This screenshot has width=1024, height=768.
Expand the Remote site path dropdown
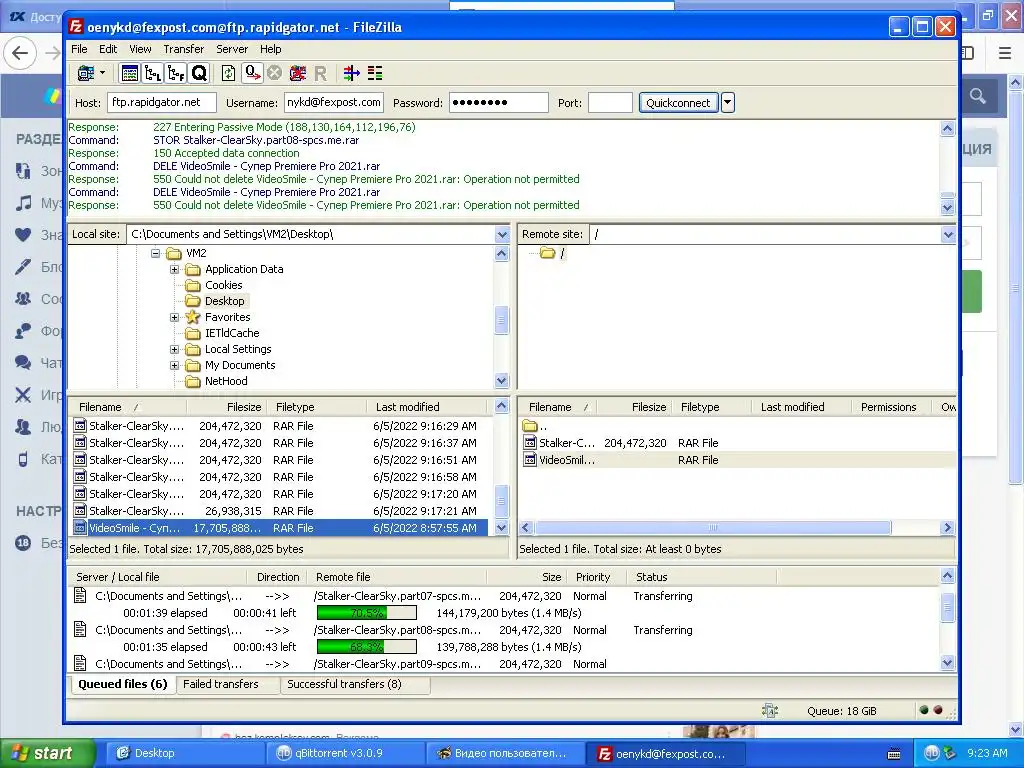[948, 234]
